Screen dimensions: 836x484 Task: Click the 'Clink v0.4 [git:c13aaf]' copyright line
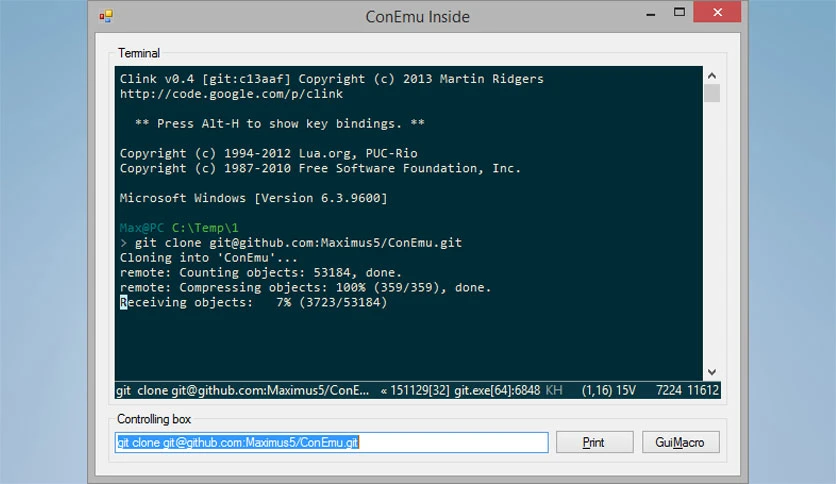click(332, 79)
